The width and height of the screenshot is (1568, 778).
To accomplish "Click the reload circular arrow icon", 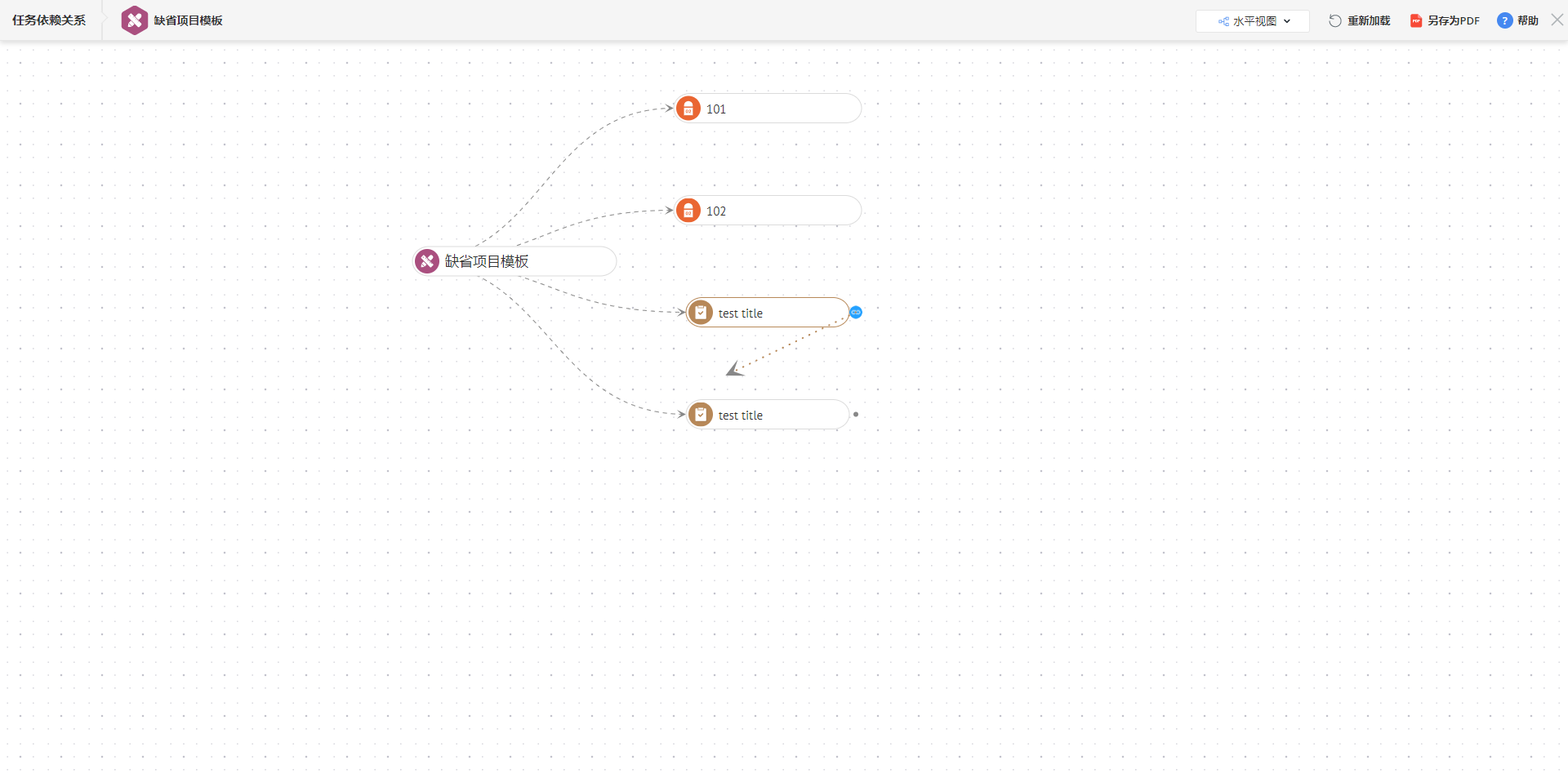I will [1335, 20].
